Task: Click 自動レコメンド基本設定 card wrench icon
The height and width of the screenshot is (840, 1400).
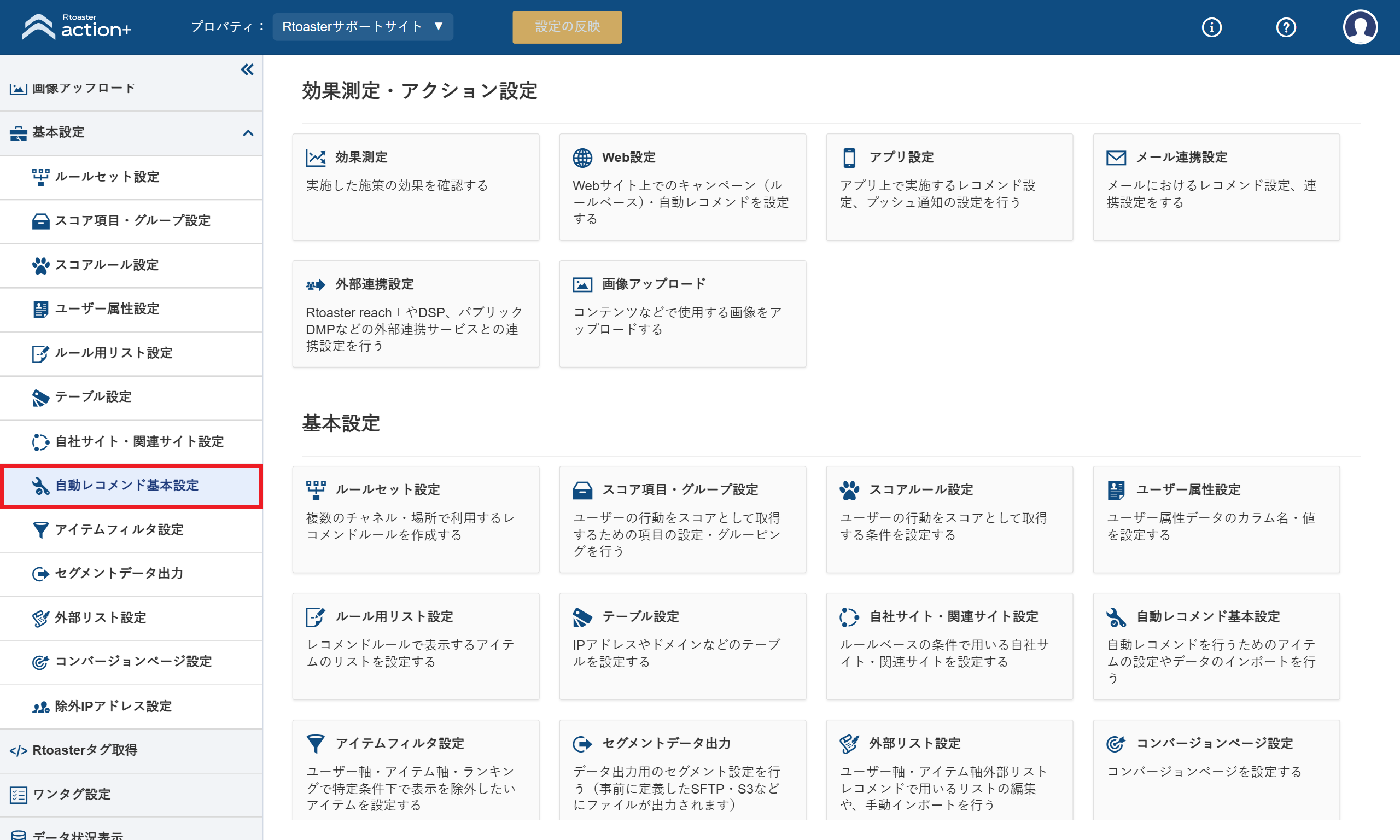Action: point(1116,617)
